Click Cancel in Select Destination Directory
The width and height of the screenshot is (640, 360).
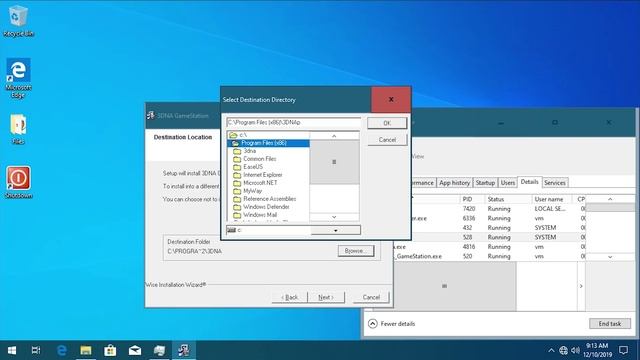click(387, 140)
